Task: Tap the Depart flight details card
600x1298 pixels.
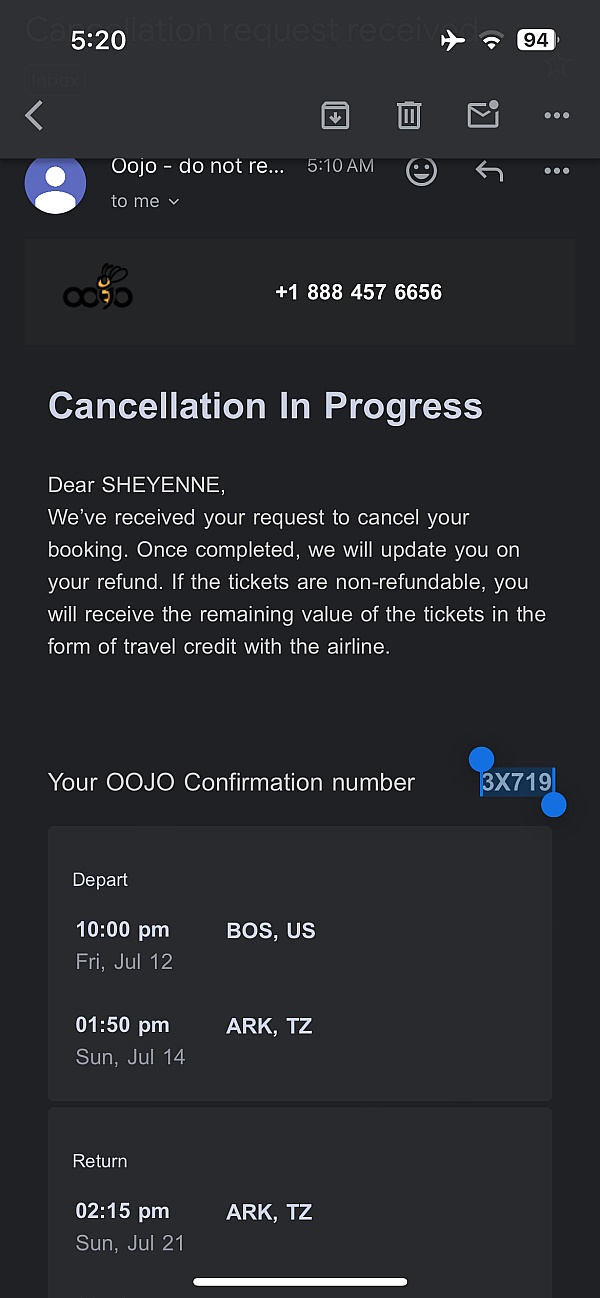Action: (x=300, y=963)
